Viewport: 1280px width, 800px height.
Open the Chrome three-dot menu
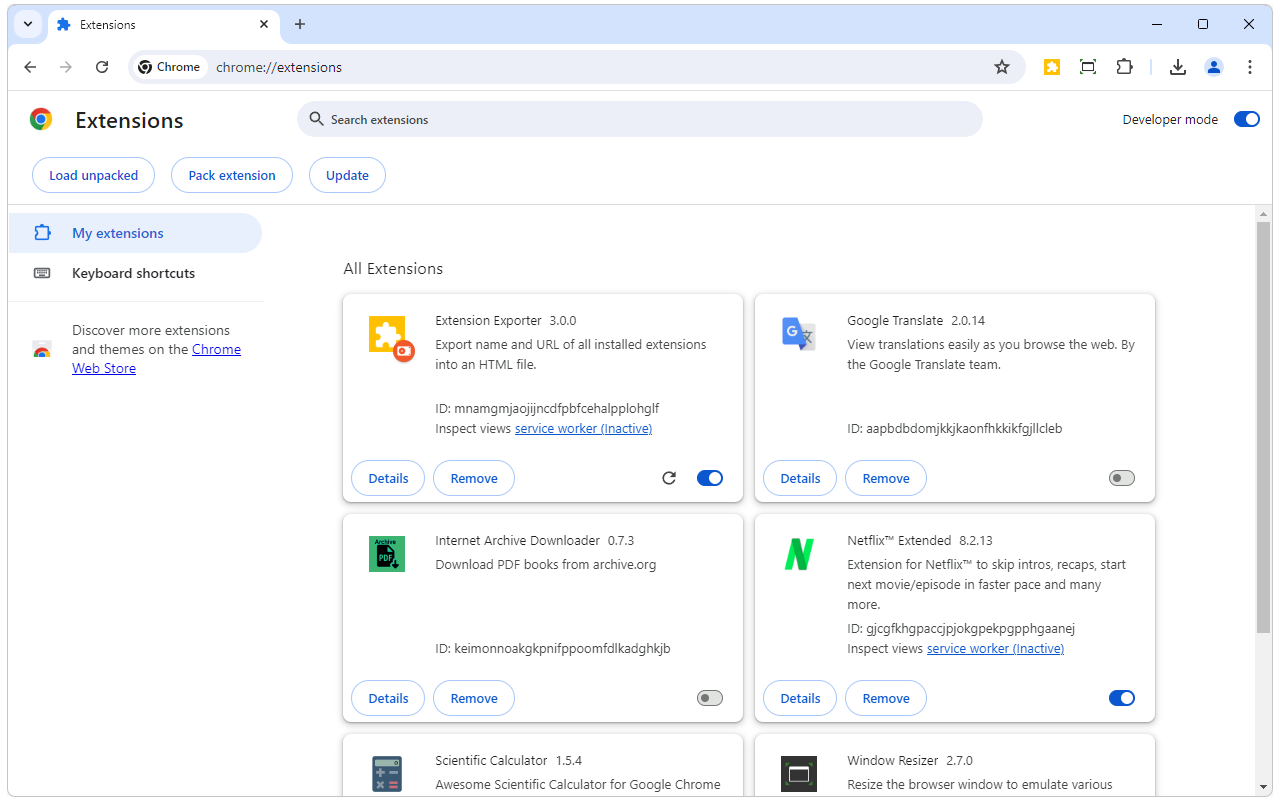point(1249,66)
